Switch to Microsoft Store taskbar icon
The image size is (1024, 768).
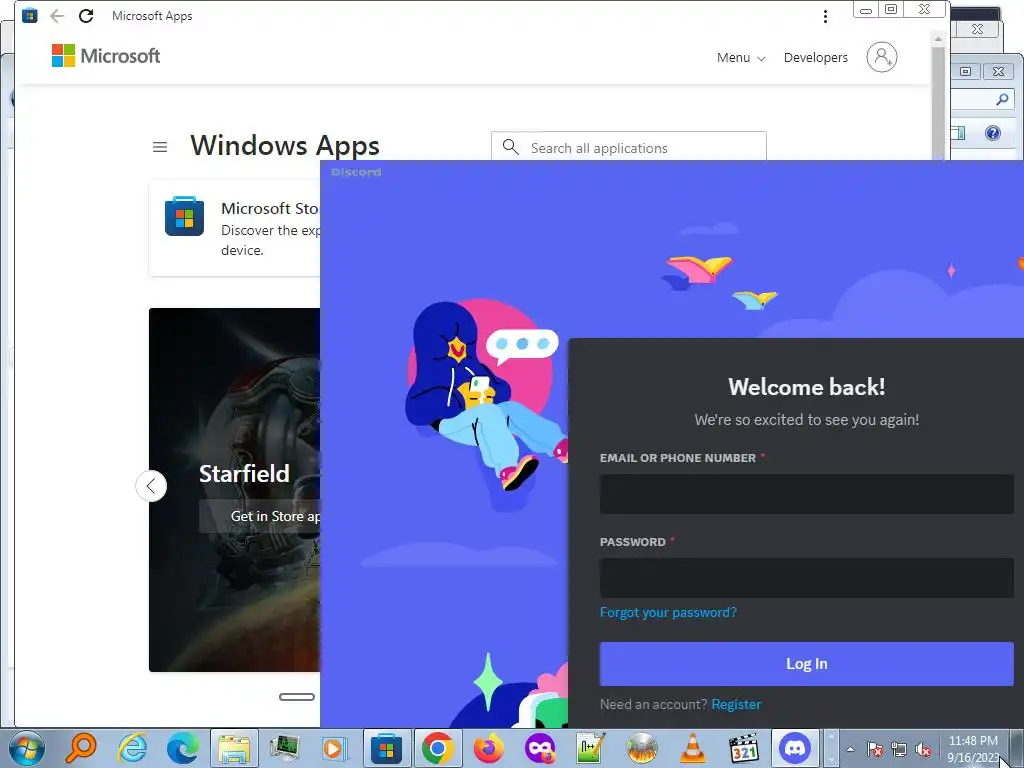[x=387, y=748]
